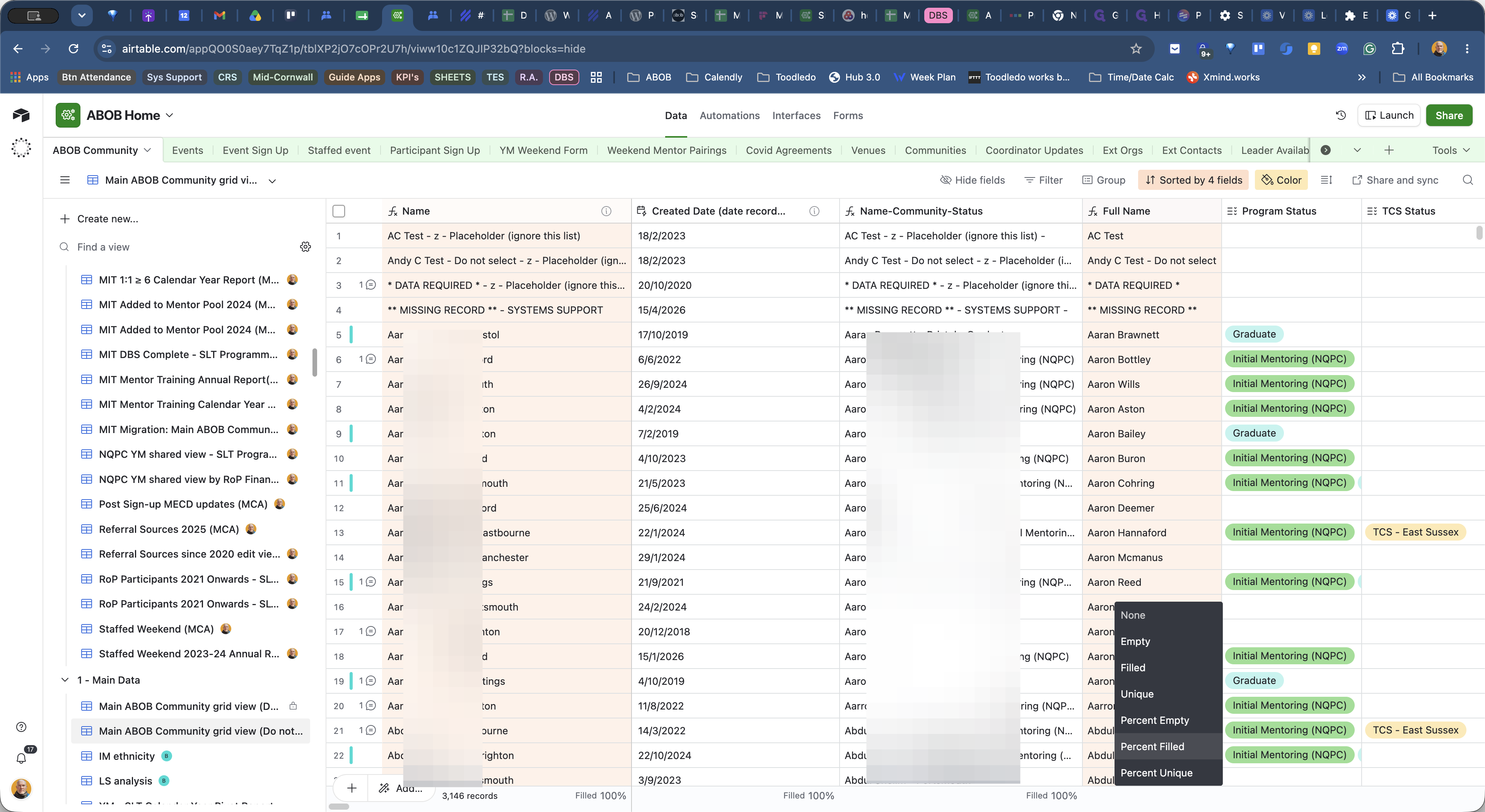Open Chrome tab search dropdown
Image resolution: width=1485 pixels, height=812 pixels.
(x=82, y=15)
